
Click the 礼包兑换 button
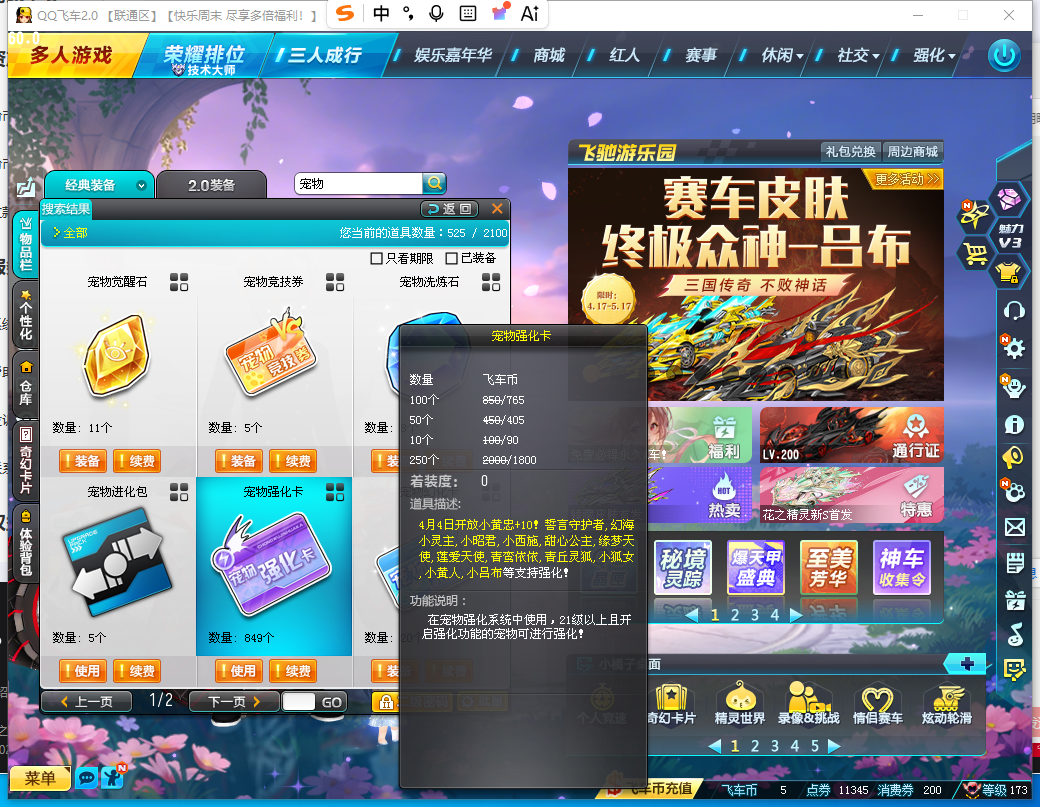click(x=850, y=152)
